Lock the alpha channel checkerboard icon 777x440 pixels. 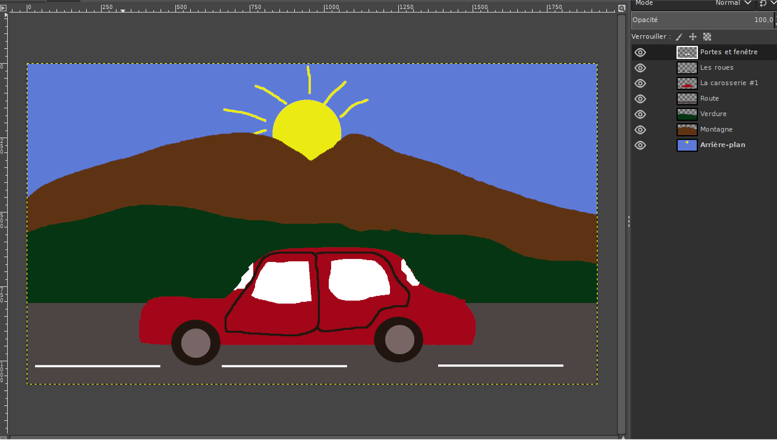pos(707,37)
